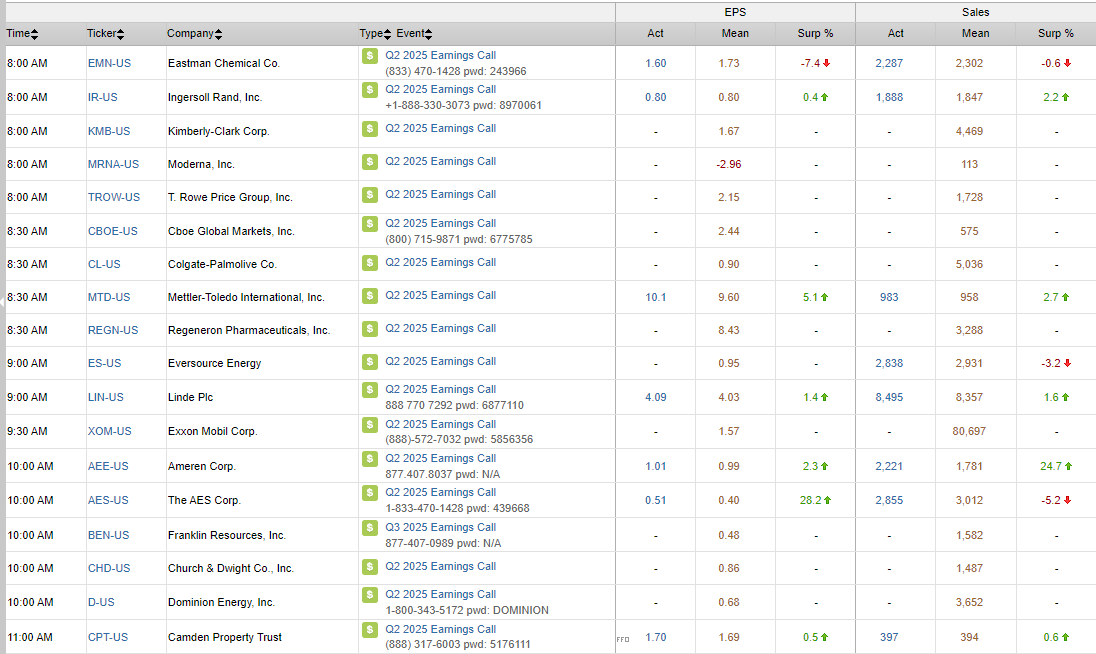This screenshot has height=654, width=1096.
Task: Open the MRNA-US ticker link
Action: click(x=113, y=164)
